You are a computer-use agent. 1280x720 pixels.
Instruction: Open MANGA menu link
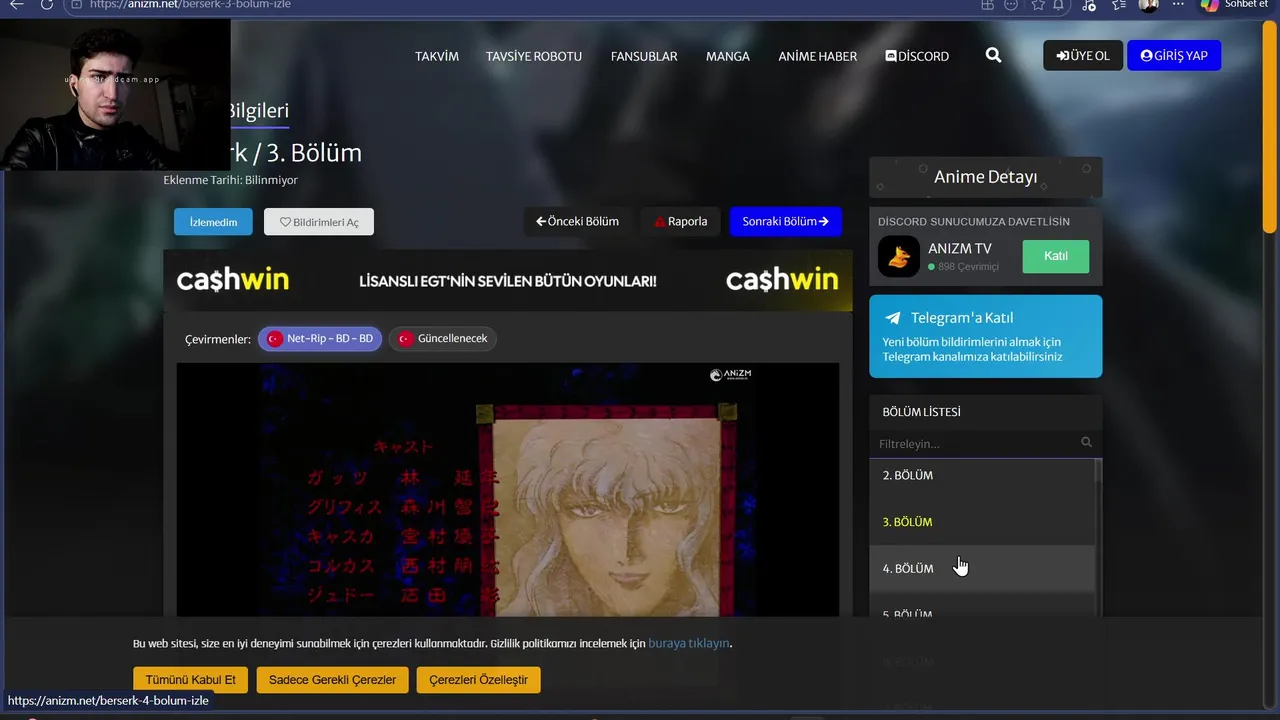pos(728,56)
